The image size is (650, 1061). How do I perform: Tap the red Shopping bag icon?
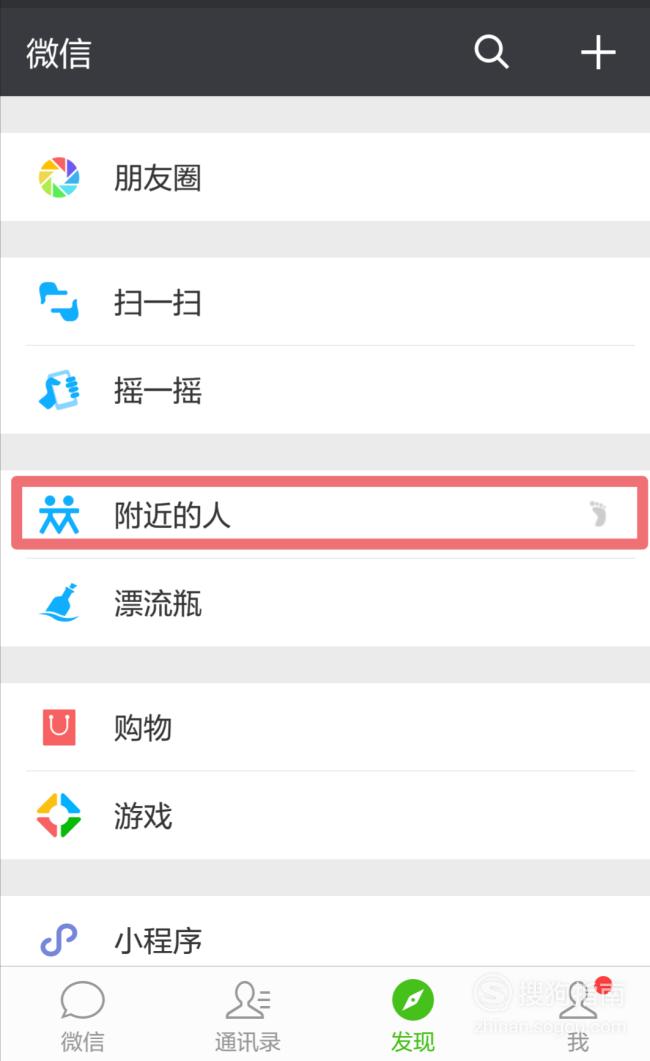pyautogui.click(x=59, y=727)
